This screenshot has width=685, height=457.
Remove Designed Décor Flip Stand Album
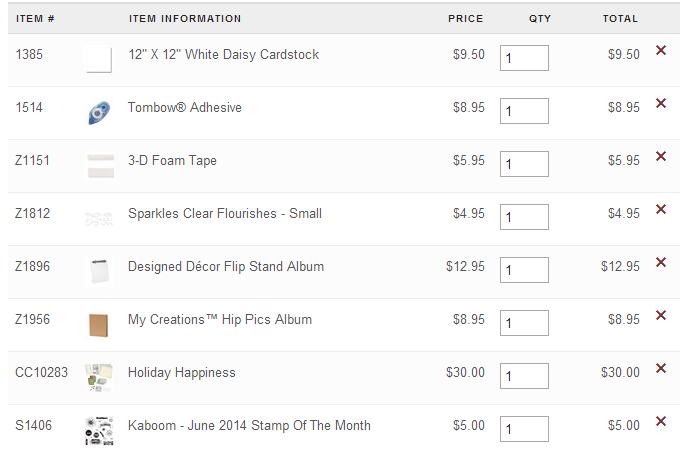tap(661, 262)
